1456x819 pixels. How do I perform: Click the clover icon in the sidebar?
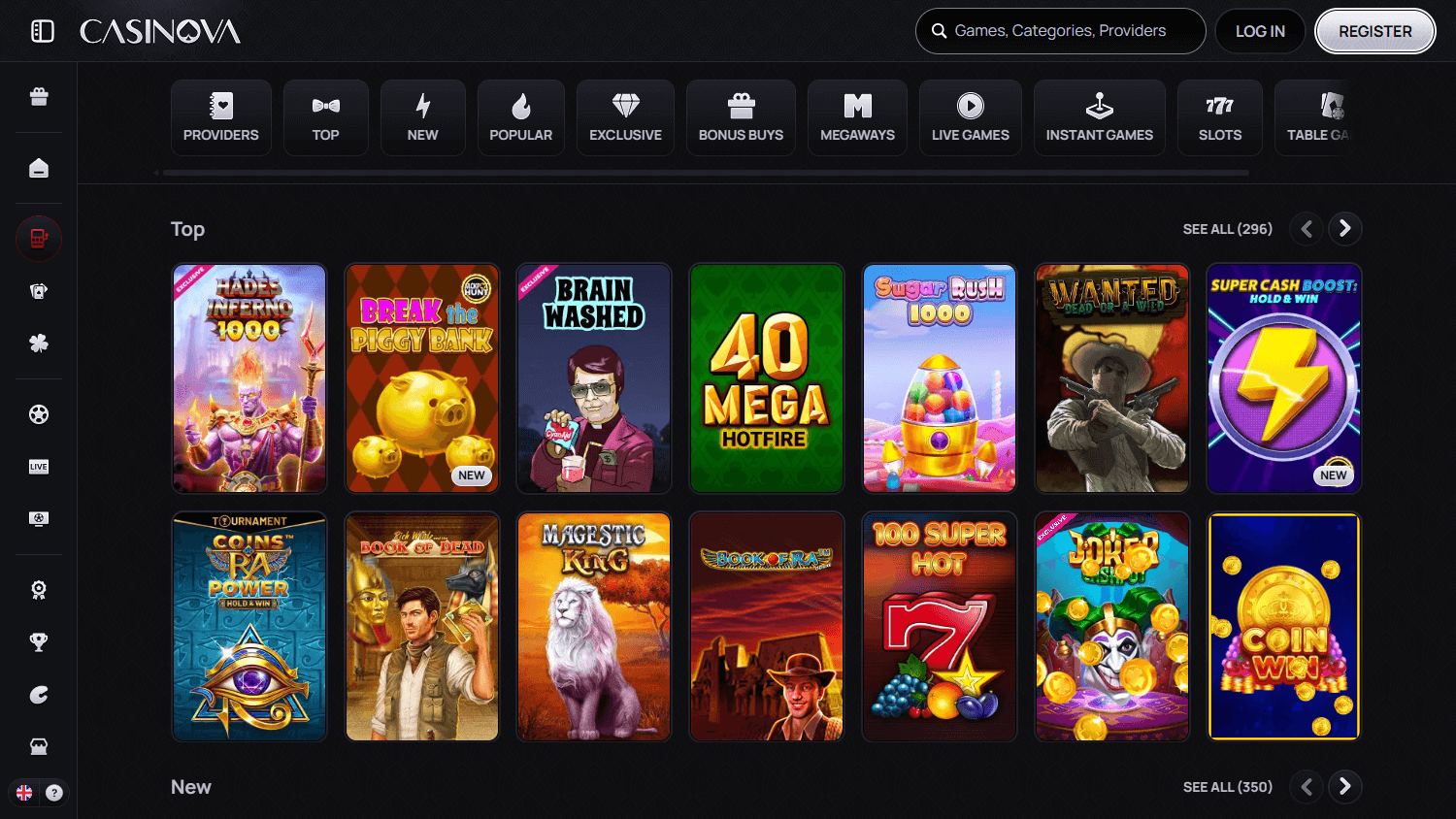(x=38, y=343)
